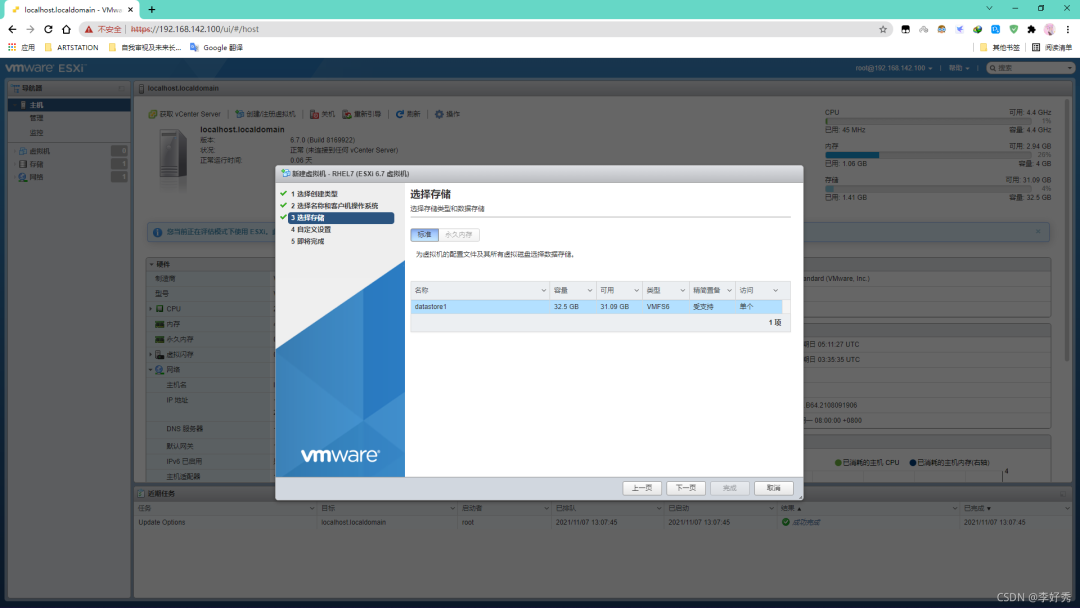
Task: Open the 帮助 (Help) menu
Action: tap(959, 68)
